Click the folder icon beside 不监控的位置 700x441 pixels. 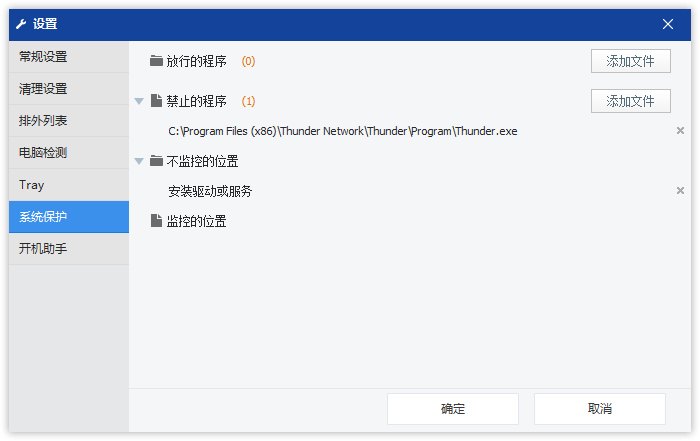click(x=156, y=161)
